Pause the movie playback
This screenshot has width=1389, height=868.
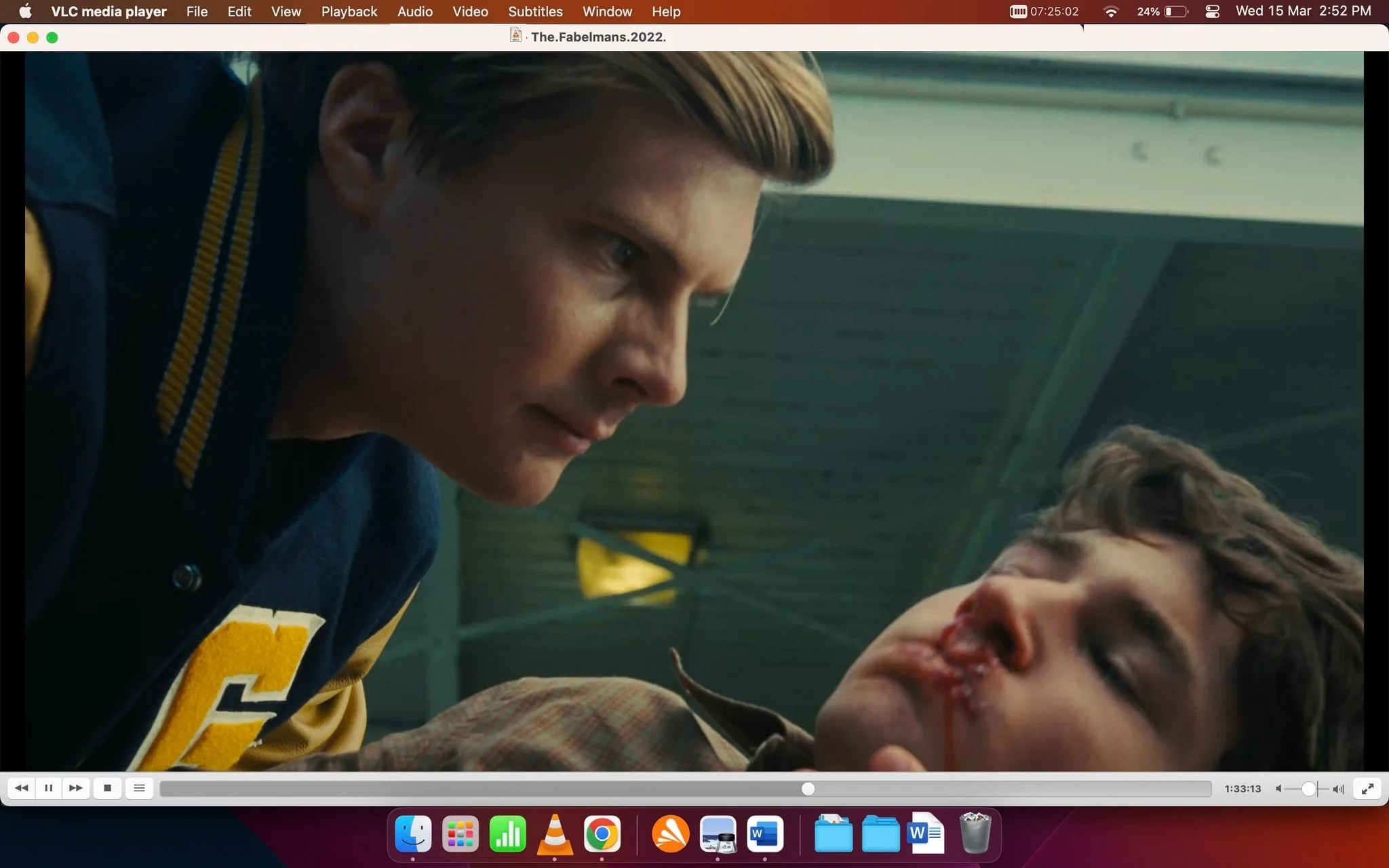pyautogui.click(x=48, y=788)
